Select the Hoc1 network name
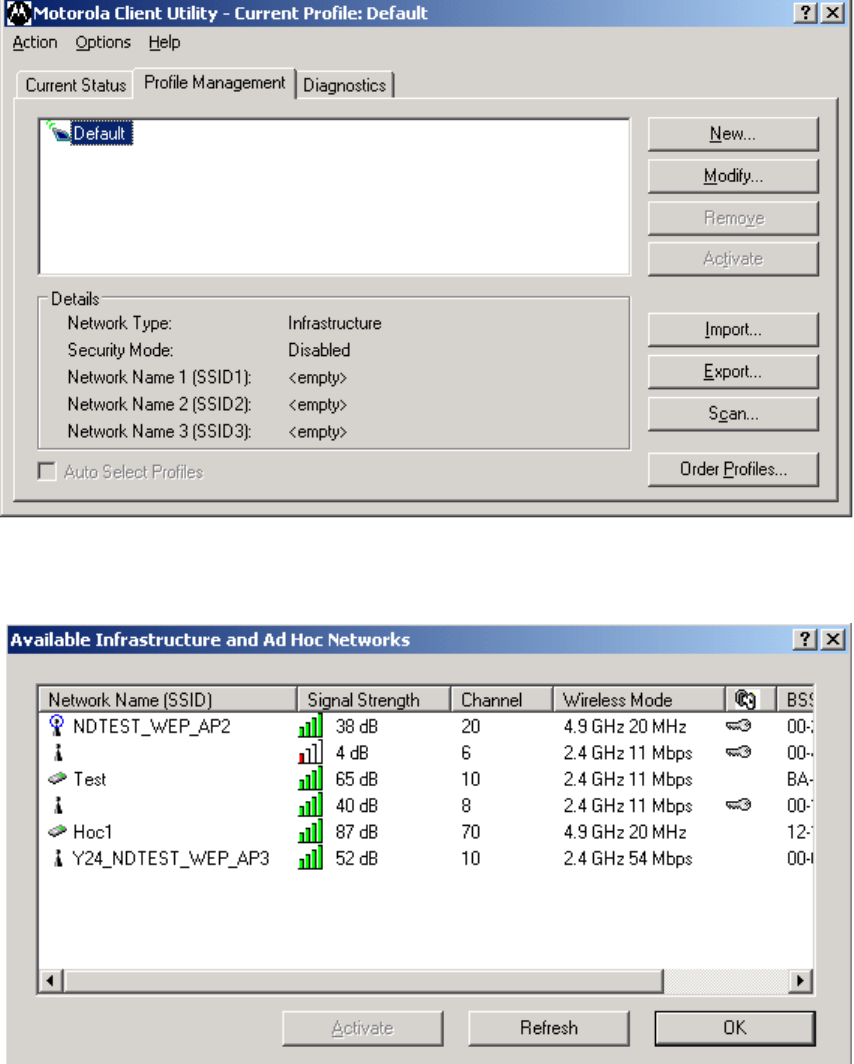This screenshot has width=854, height=1064. tap(92, 832)
